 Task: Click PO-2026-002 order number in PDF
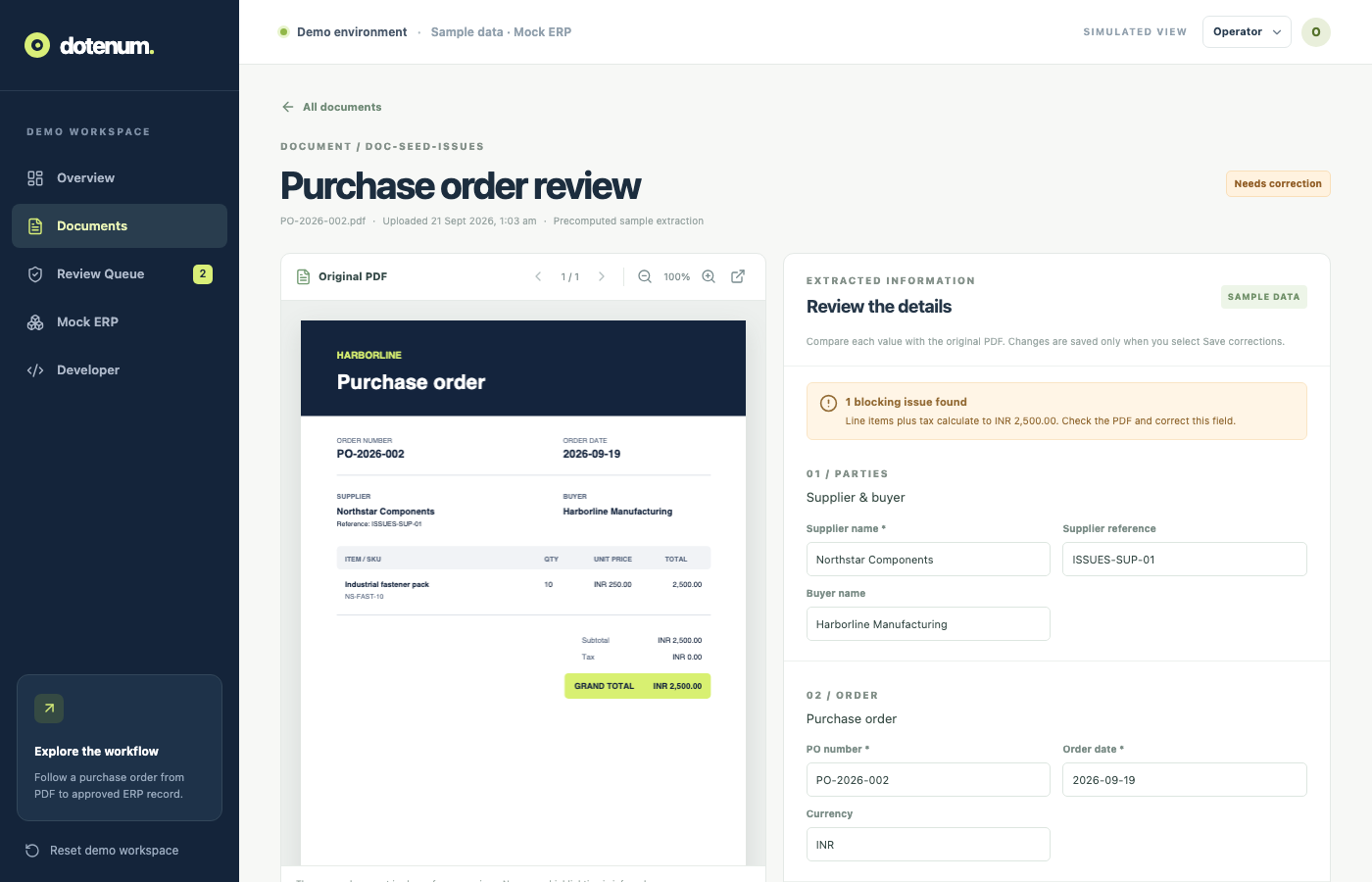pyautogui.click(x=370, y=455)
